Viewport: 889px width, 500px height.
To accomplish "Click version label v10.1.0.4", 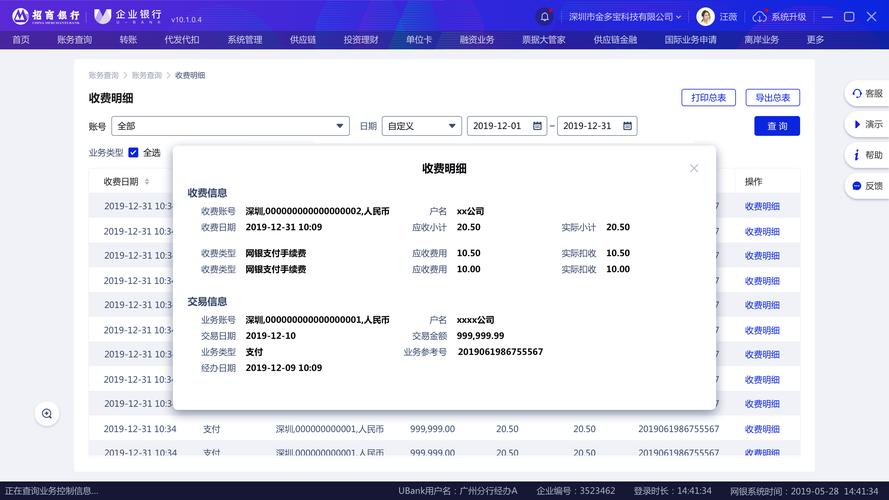I will click(186, 19).
